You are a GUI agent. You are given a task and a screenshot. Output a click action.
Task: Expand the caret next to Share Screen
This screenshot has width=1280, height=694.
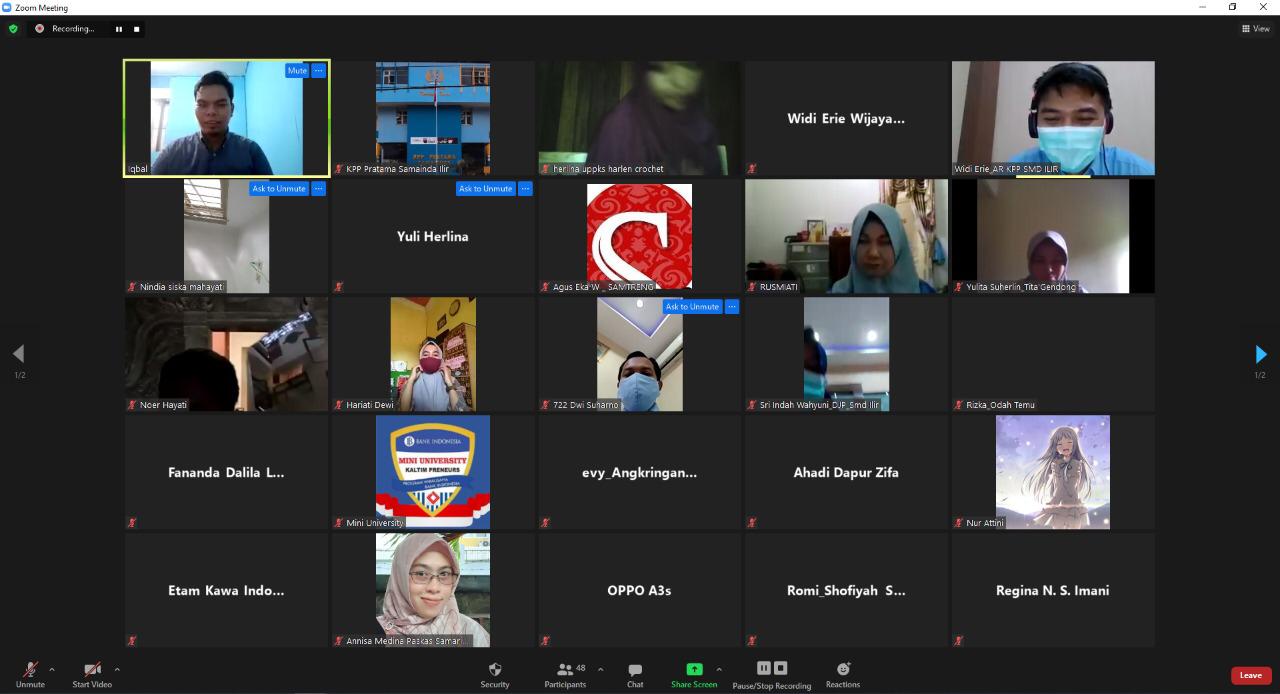[x=719, y=669]
